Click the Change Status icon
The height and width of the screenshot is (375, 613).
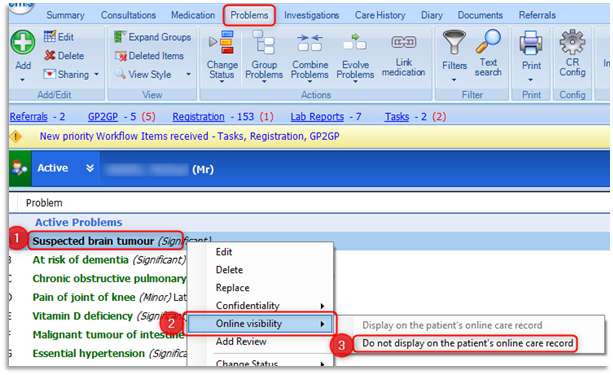pos(222,42)
